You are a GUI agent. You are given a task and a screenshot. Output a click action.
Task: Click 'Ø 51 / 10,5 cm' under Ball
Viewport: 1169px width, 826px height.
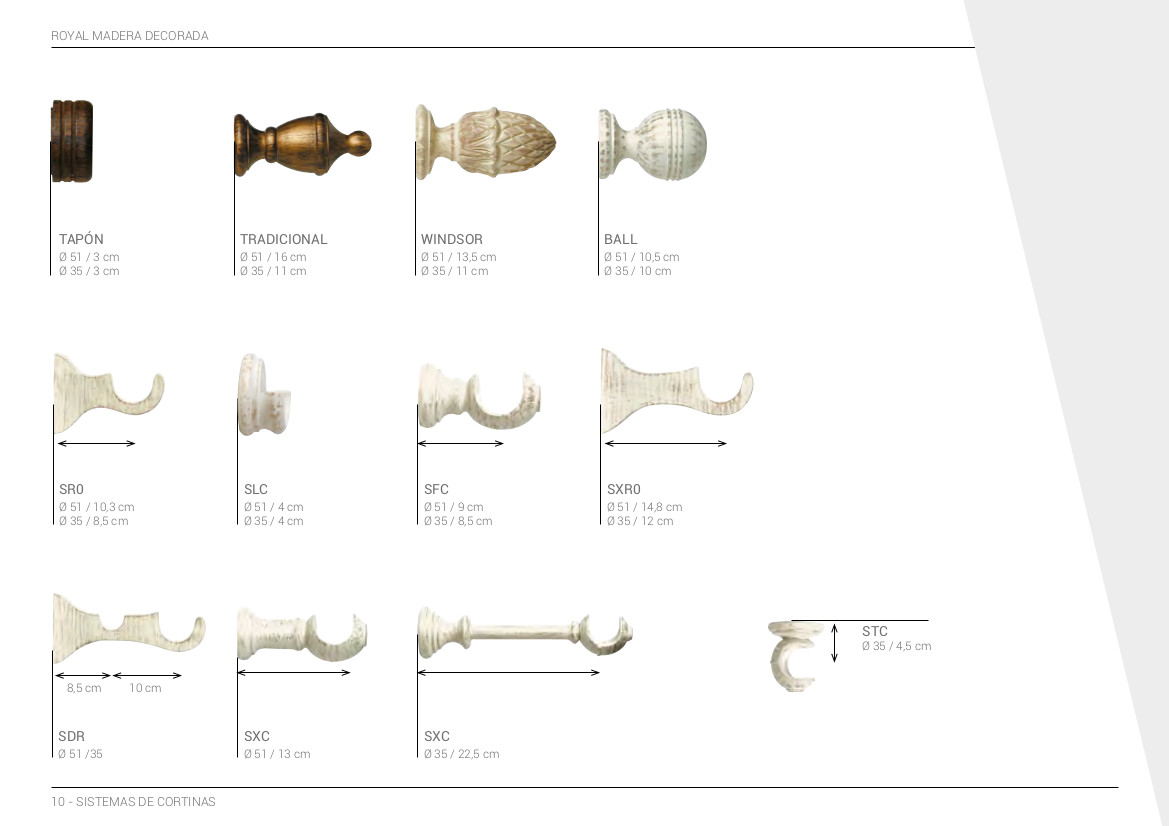[641, 257]
